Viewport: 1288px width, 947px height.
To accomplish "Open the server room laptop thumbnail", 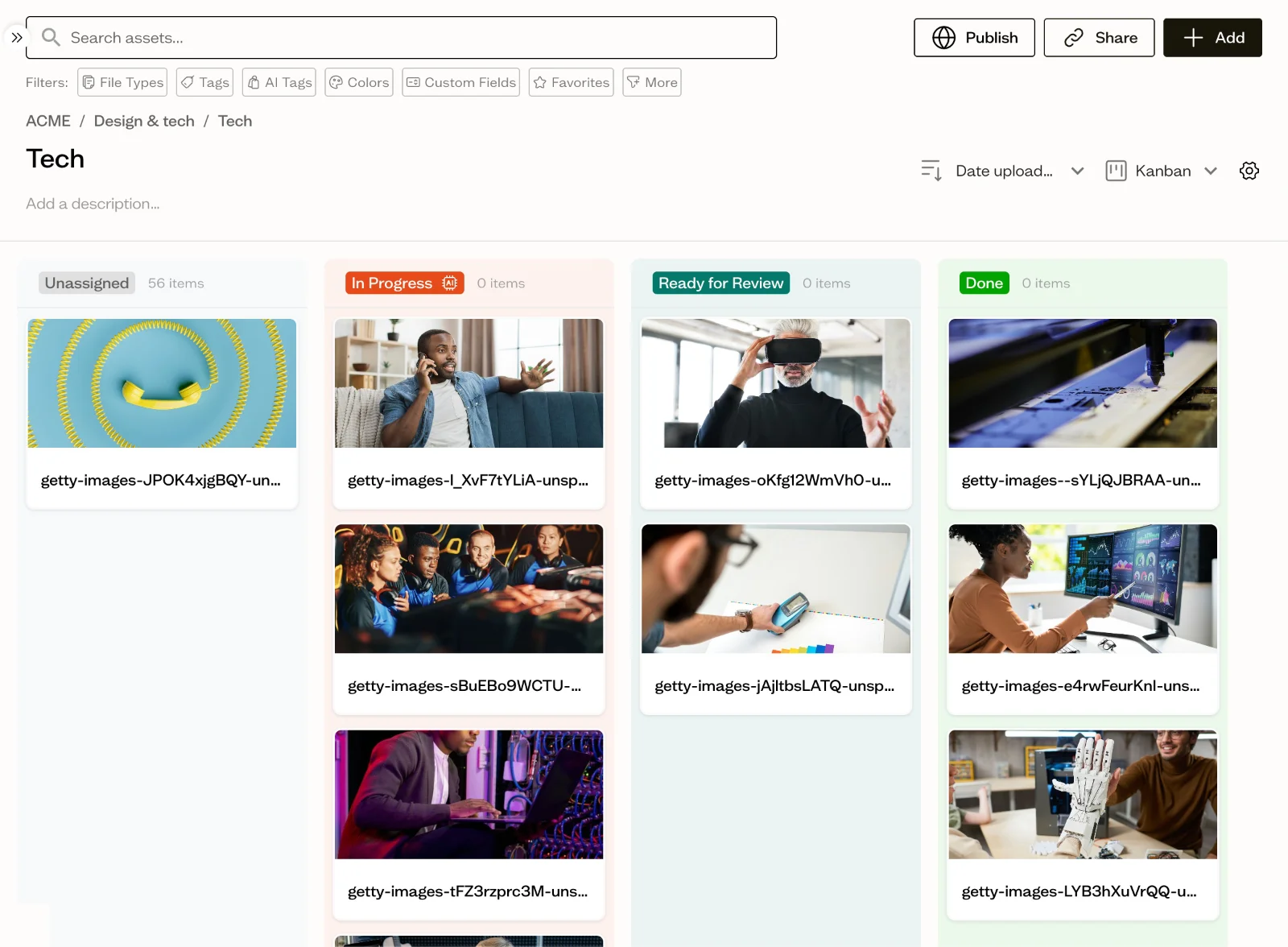I will [x=469, y=795].
